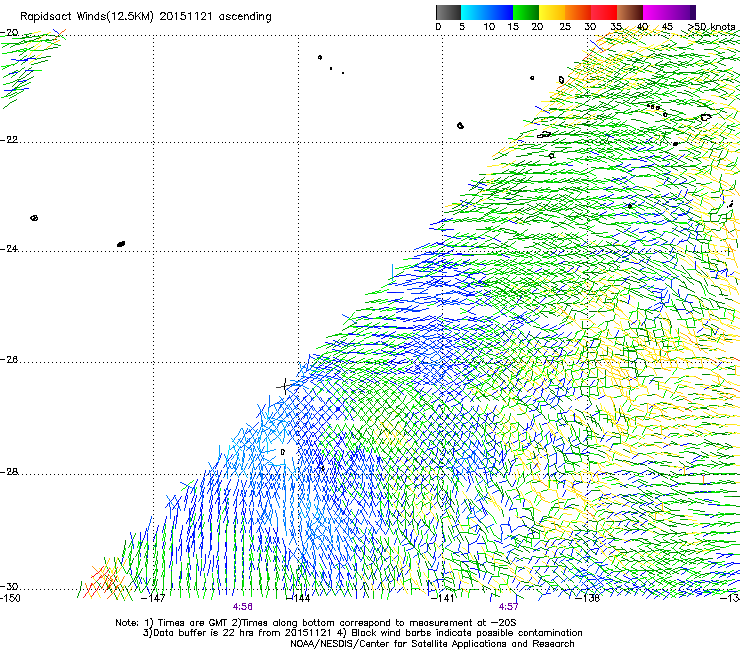Viewport: 740px width, 650px height.
Task: Click longitude label '-150'
Action: point(10,599)
